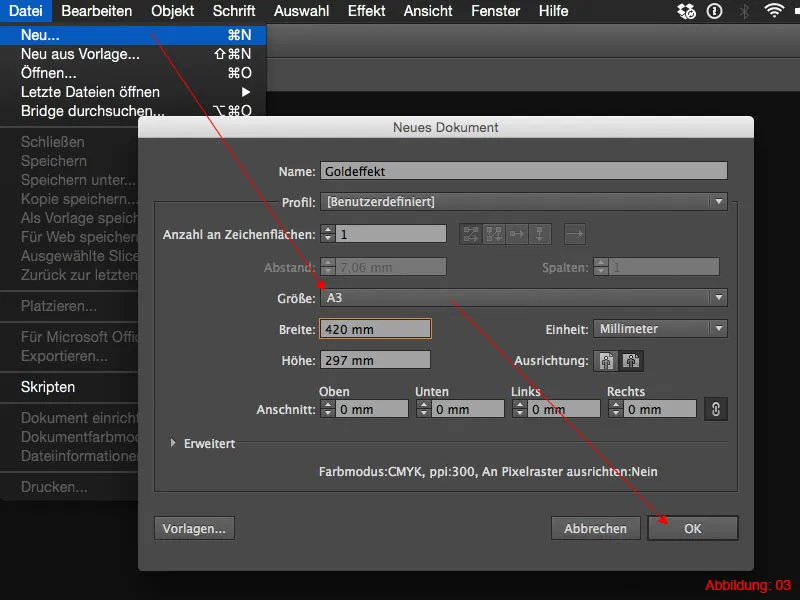
Task: Open the Auswahl menu
Action: click(302, 11)
